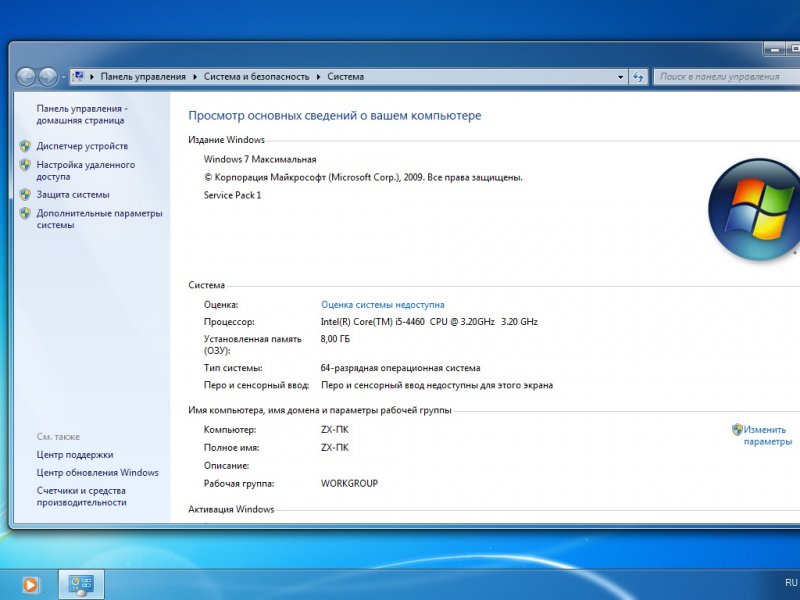This screenshot has height=600, width=800.
Task: Focus the 'Поиск в панели управления' search box
Action: pyautogui.click(x=727, y=77)
